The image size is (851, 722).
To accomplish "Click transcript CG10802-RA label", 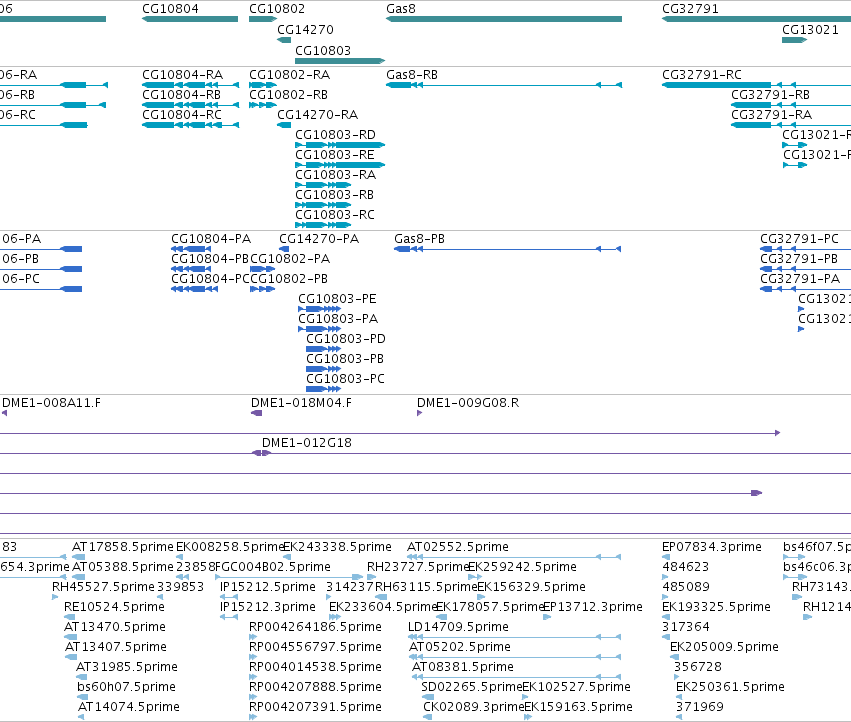I will click(289, 74).
